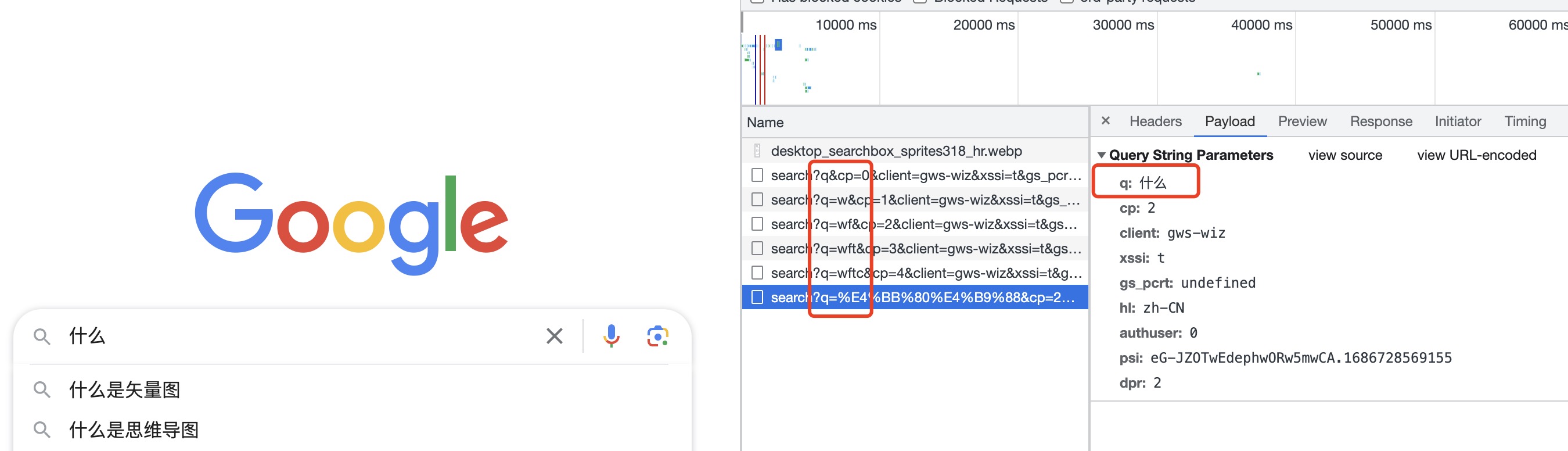Click icon of search?q=wft&cp=3 request
This screenshot has width=1568, height=451.
[757, 248]
